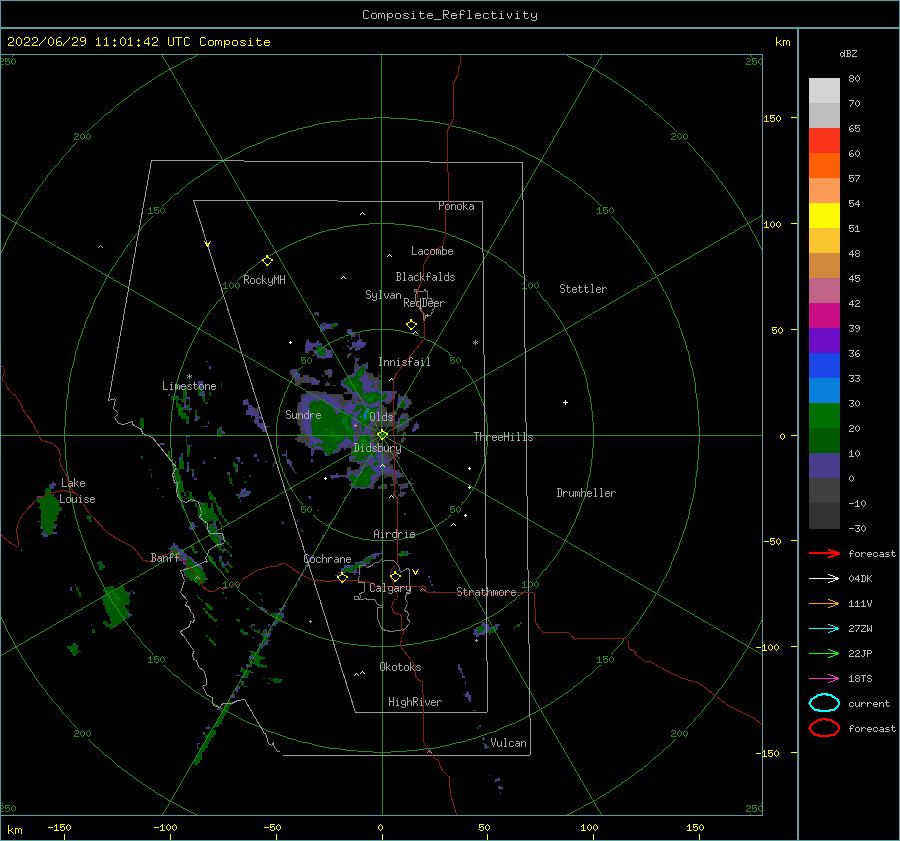900x841 pixels.
Task: Select the purple 36-39 dBZ color band
Action: pyautogui.click(x=824, y=341)
